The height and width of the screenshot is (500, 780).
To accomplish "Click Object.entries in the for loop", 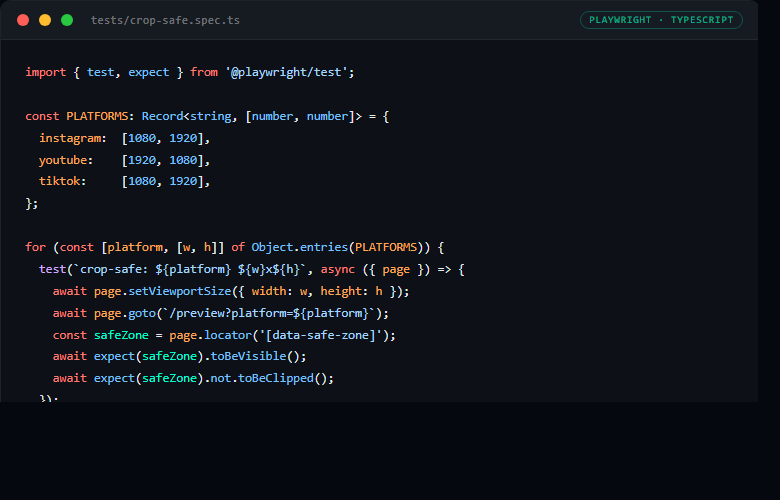I will pyautogui.click(x=299, y=247).
